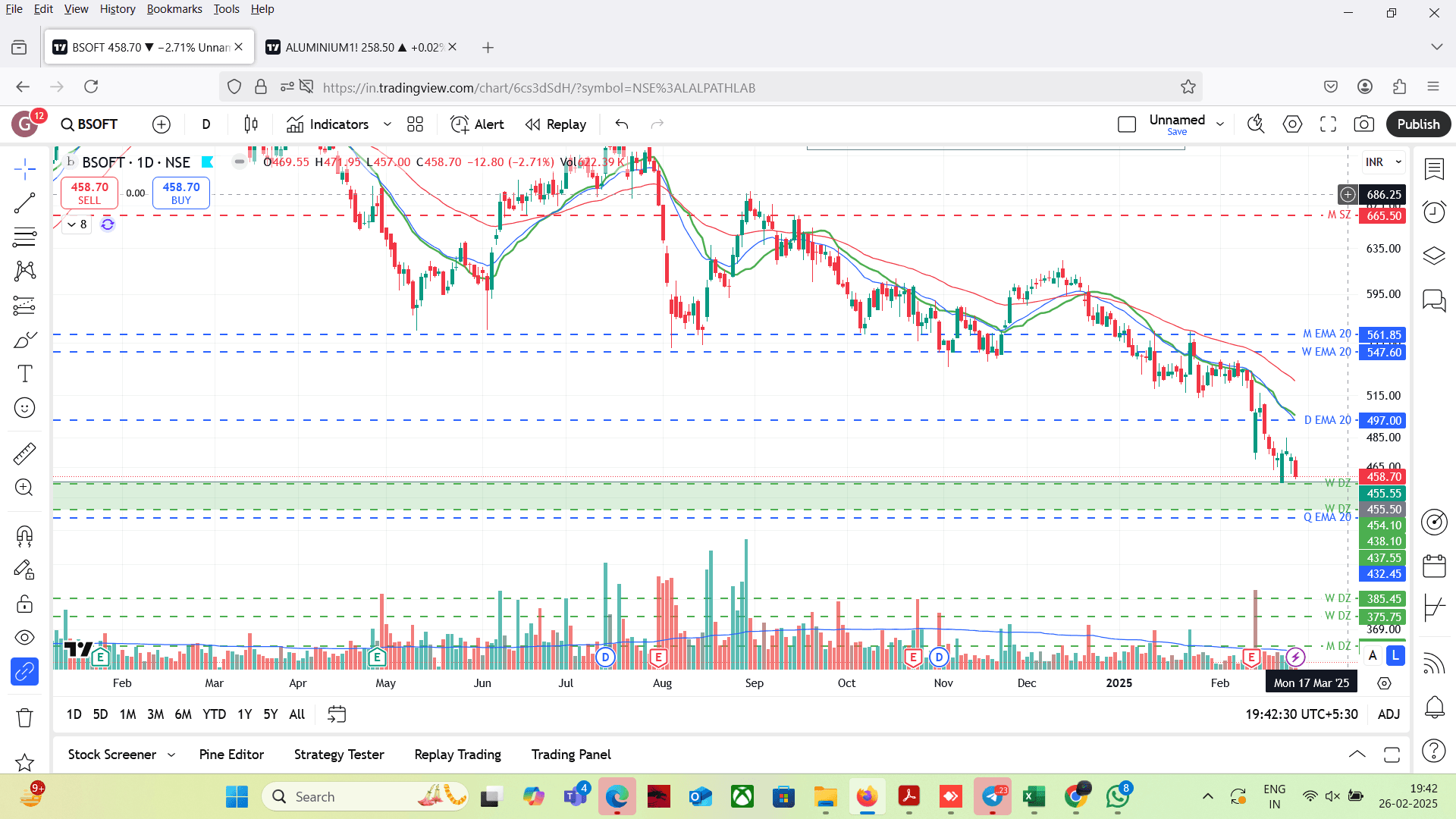
Task: Toggle stay in drawing mode
Action: coord(24,570)
